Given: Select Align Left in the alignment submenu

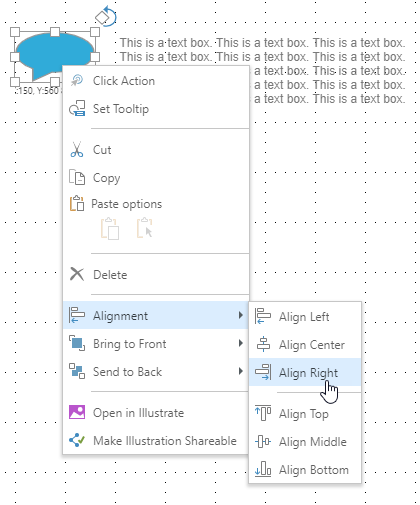Looking at the screenshot, I should click(x=305, y=316).
